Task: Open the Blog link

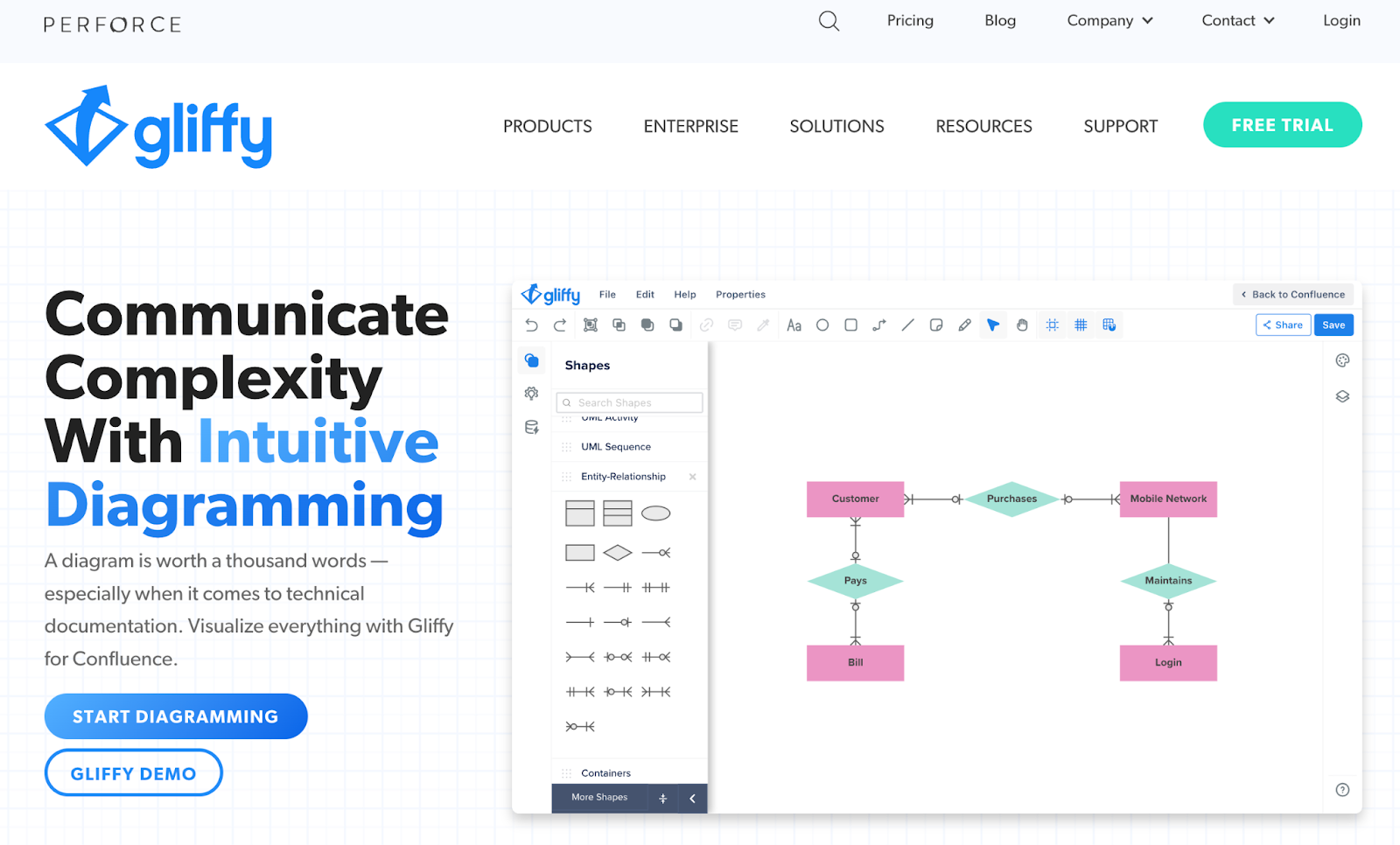Action: pos(1000,21)
